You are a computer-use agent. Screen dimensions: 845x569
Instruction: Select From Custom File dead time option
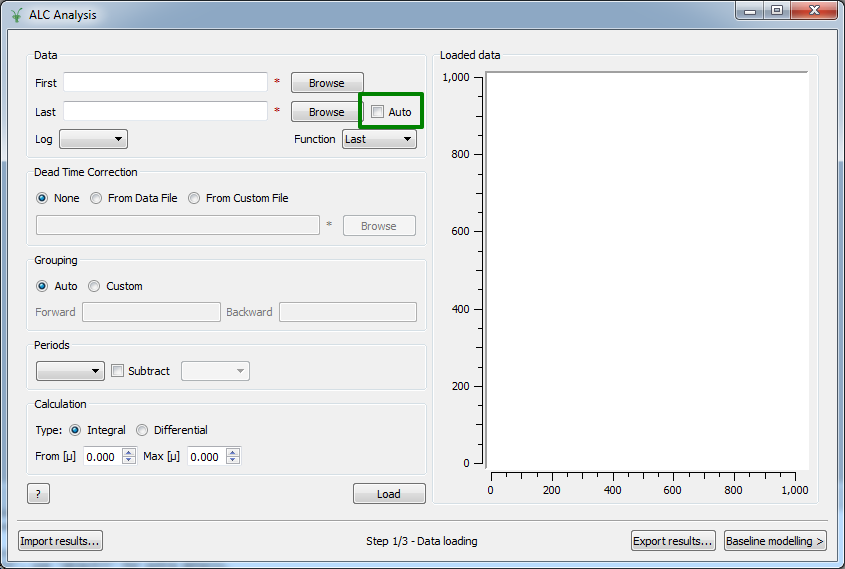(x=195, y=198)
